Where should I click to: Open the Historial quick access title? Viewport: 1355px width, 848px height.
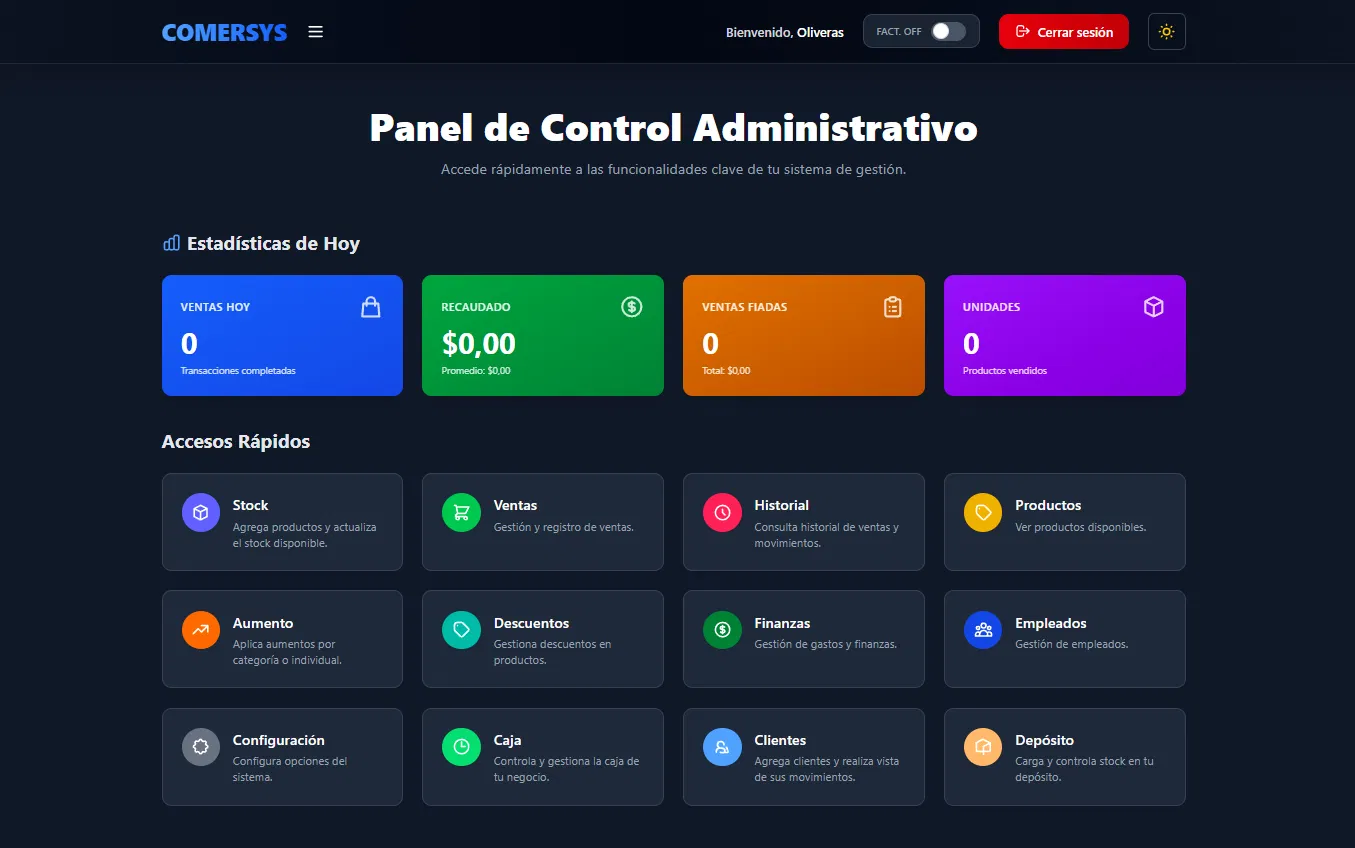click(781, 505)
